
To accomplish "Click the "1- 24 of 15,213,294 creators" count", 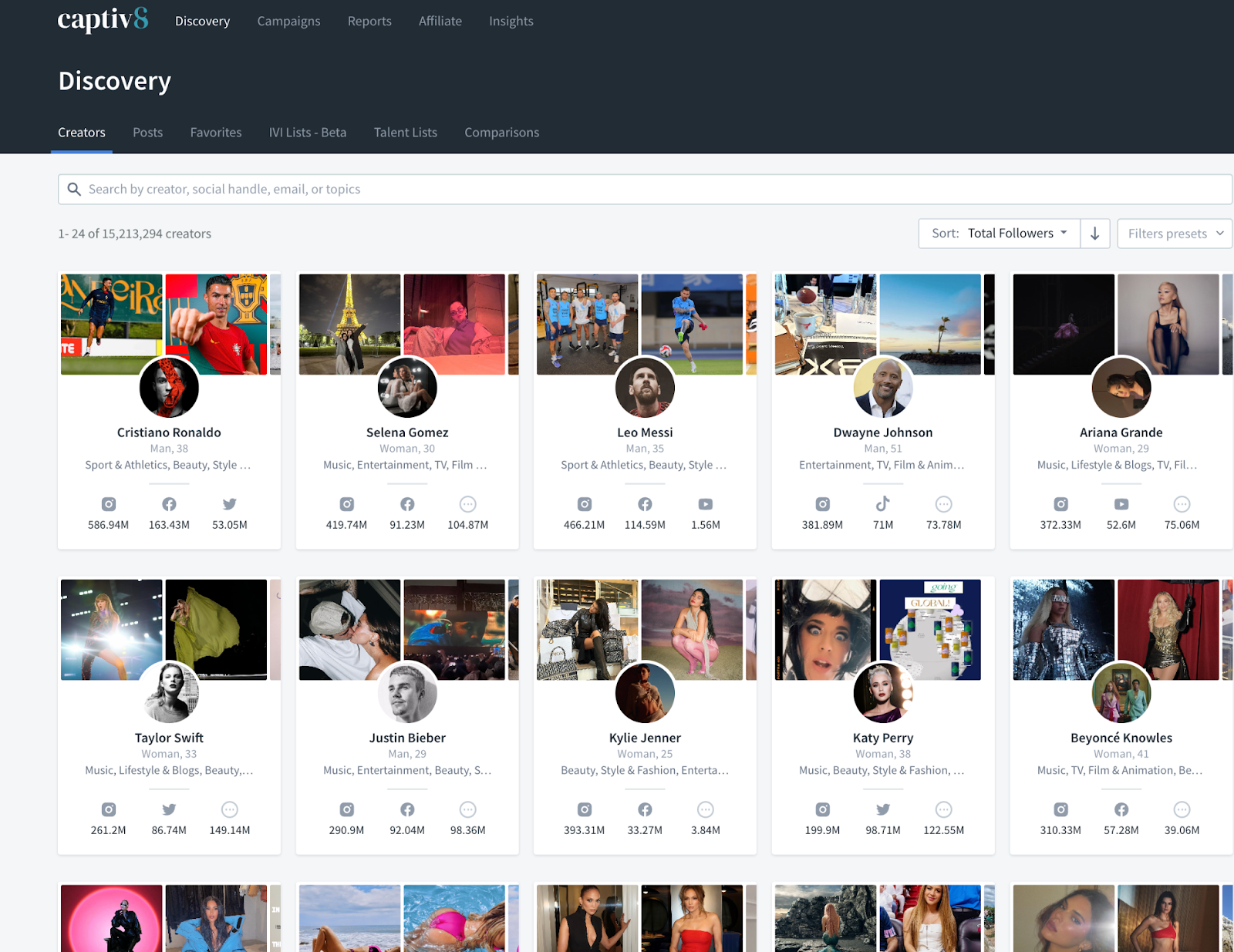I will click(135, 234).
